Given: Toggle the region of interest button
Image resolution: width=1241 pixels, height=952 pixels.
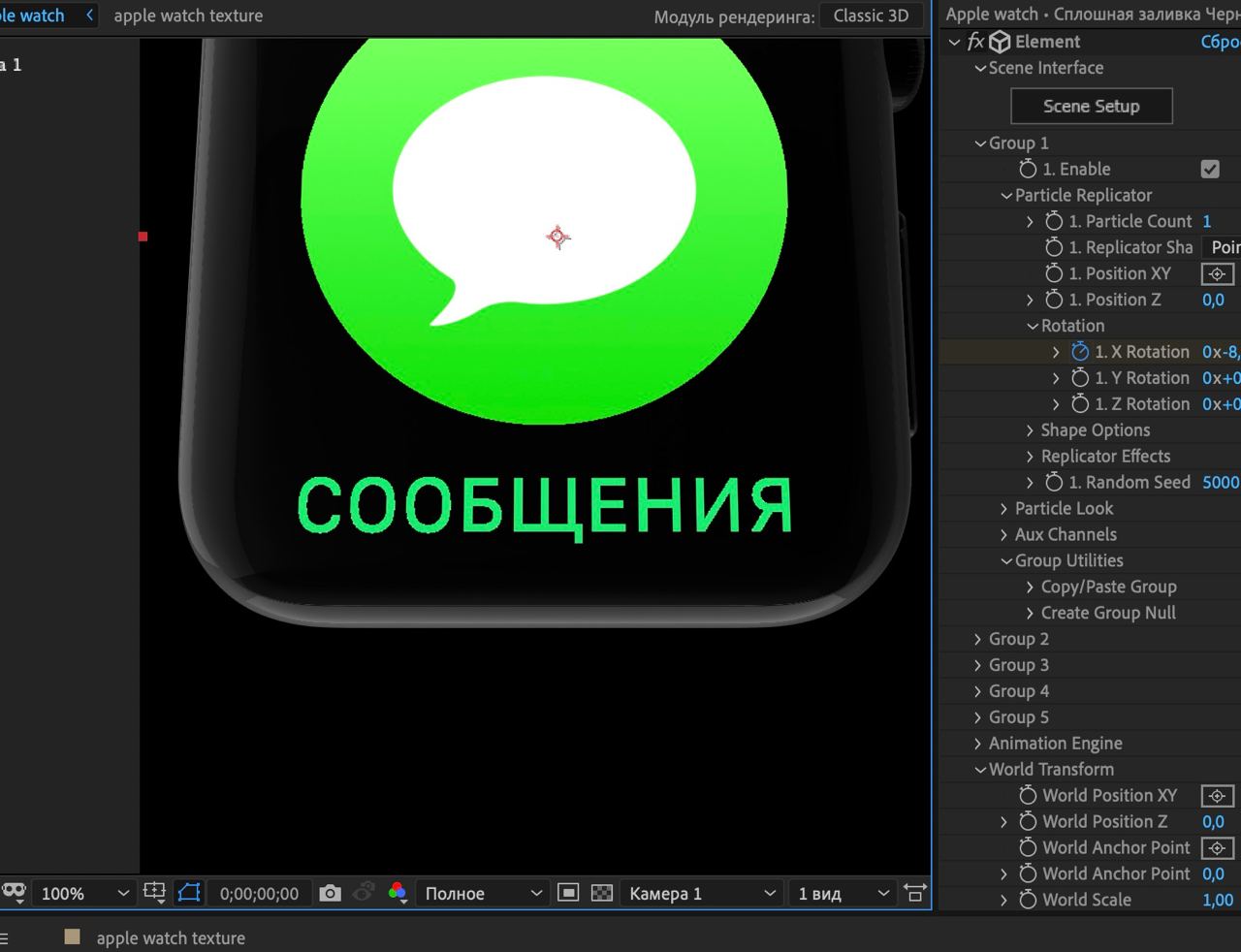Looking at the screenshot, I should click(x=569, y=893).
